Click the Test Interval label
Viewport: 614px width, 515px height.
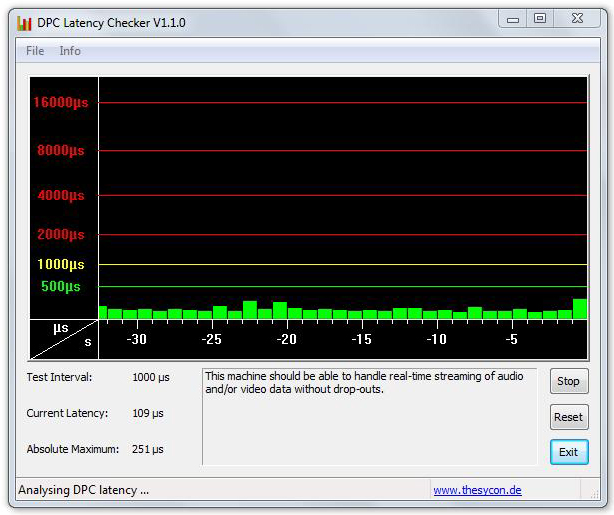click(x=60, y=377)
